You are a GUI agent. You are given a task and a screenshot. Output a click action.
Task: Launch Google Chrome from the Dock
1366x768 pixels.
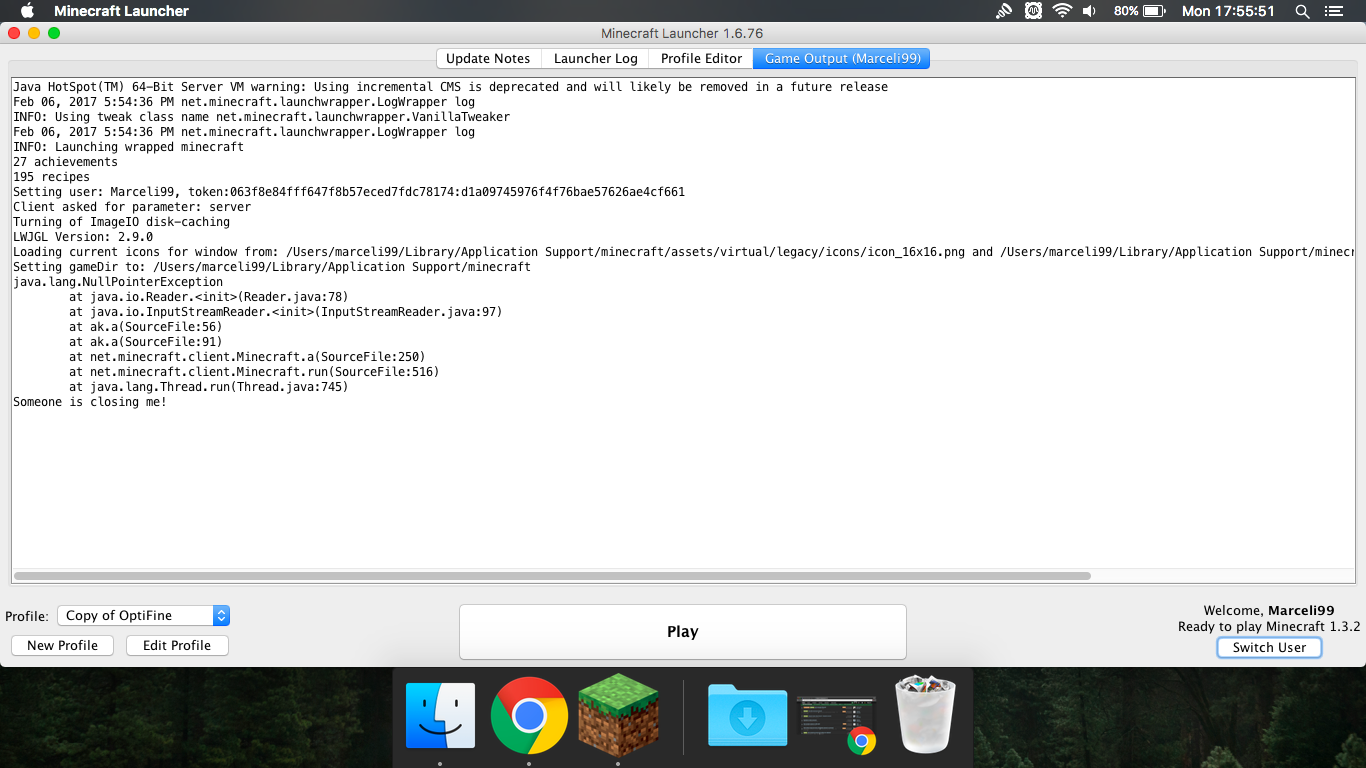(529, 715)
